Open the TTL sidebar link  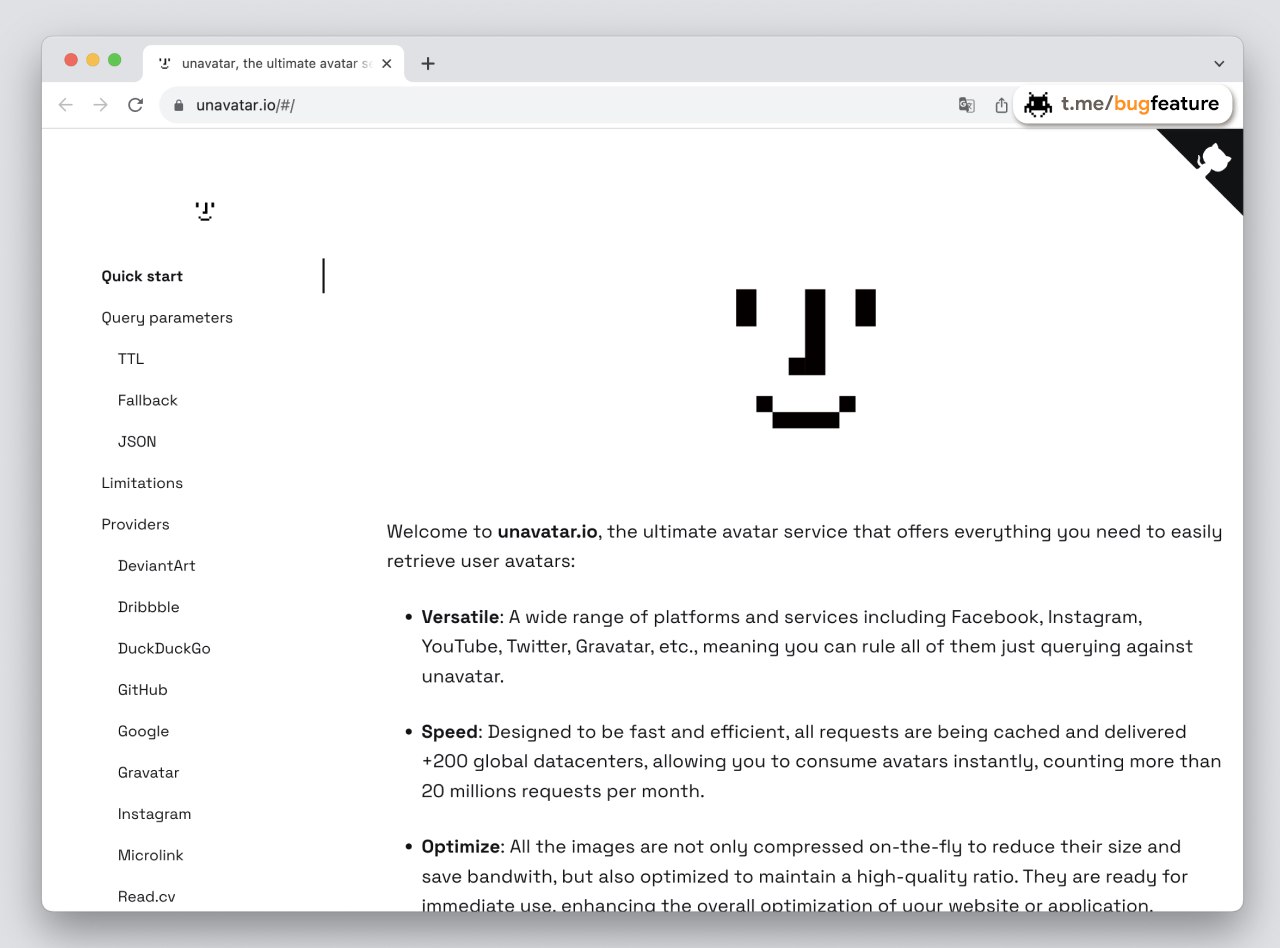pos(131,359)
